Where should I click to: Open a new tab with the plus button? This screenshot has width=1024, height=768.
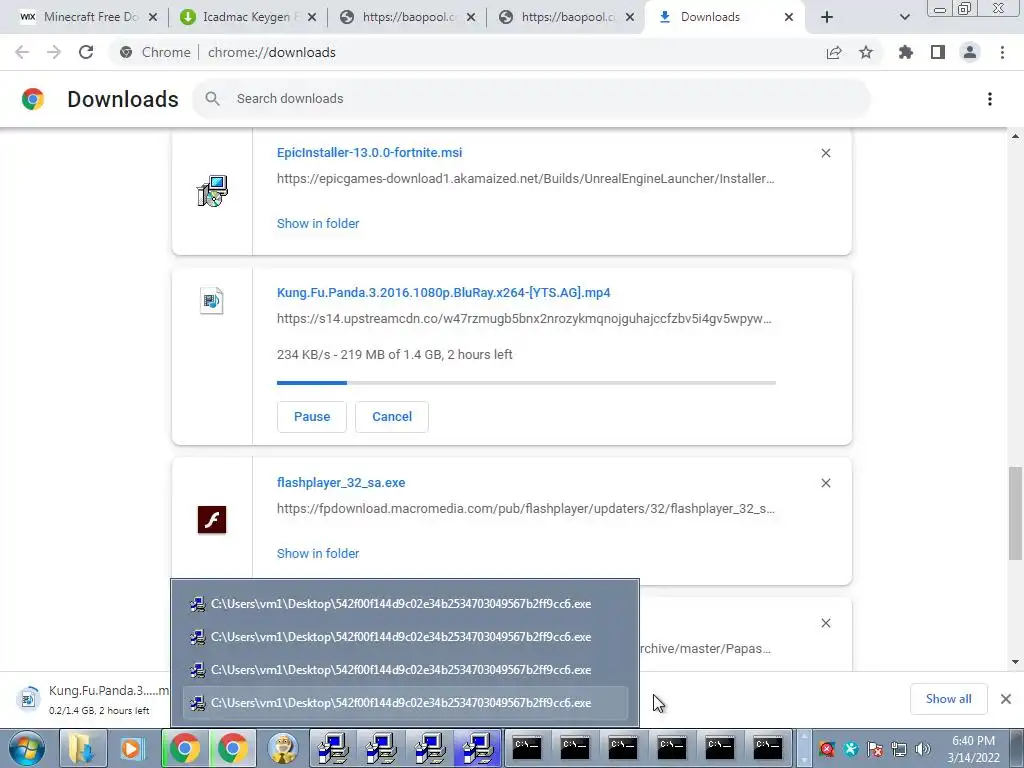tap(827, 17)
